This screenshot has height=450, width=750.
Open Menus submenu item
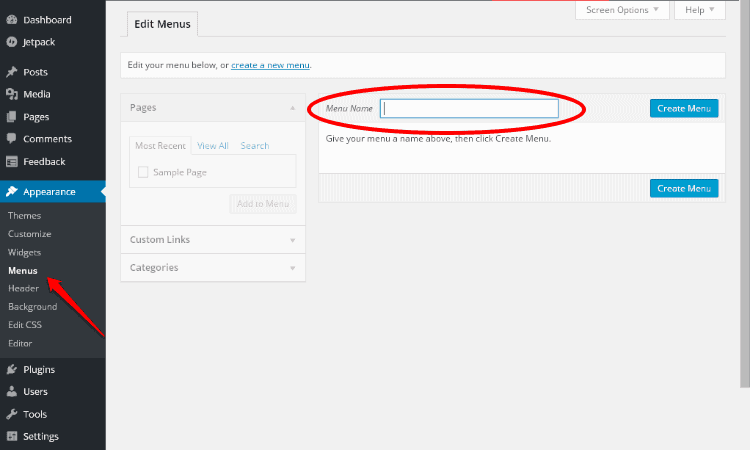[22, 271]
